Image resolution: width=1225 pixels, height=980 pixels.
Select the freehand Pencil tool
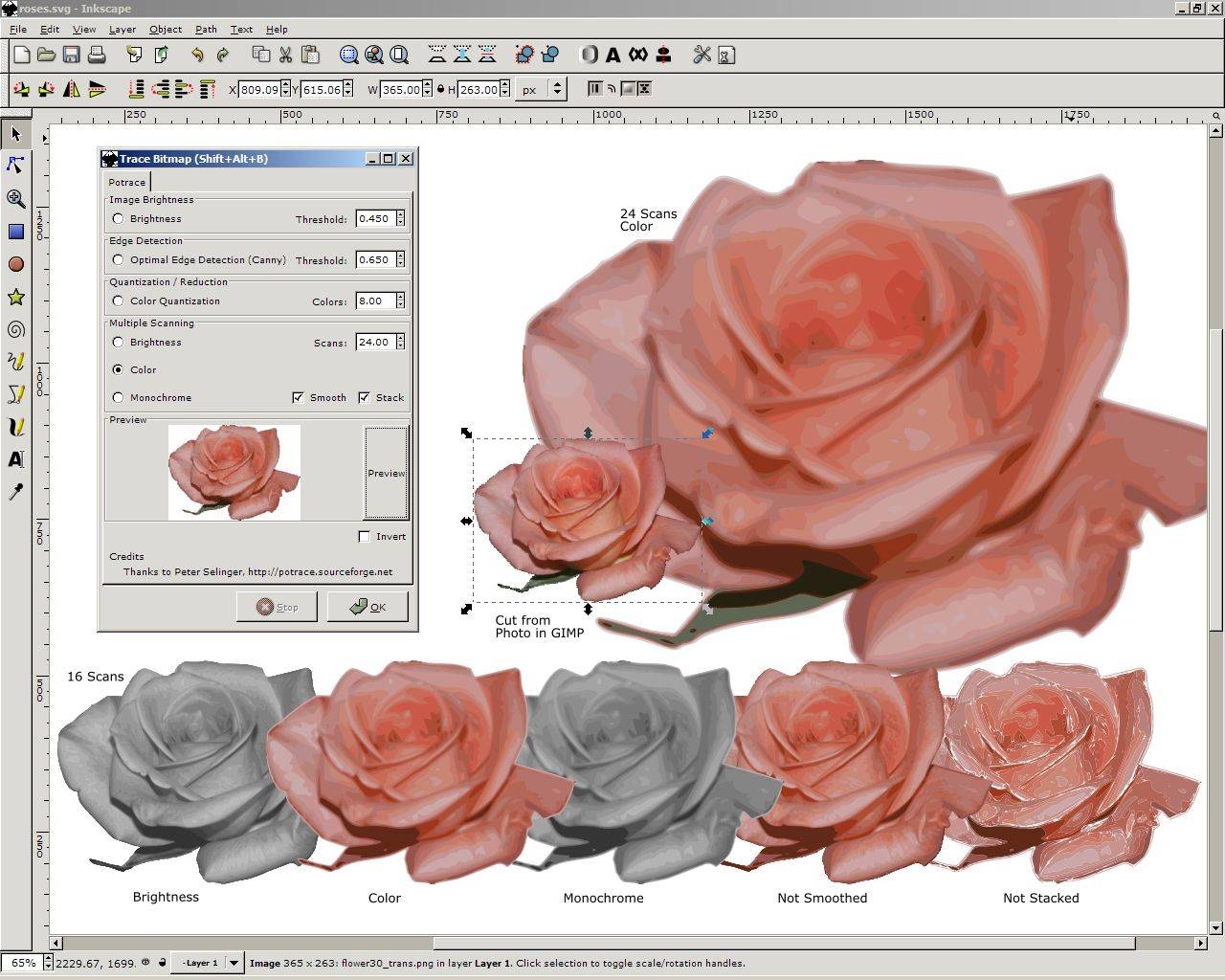click(x=15, y=362)
